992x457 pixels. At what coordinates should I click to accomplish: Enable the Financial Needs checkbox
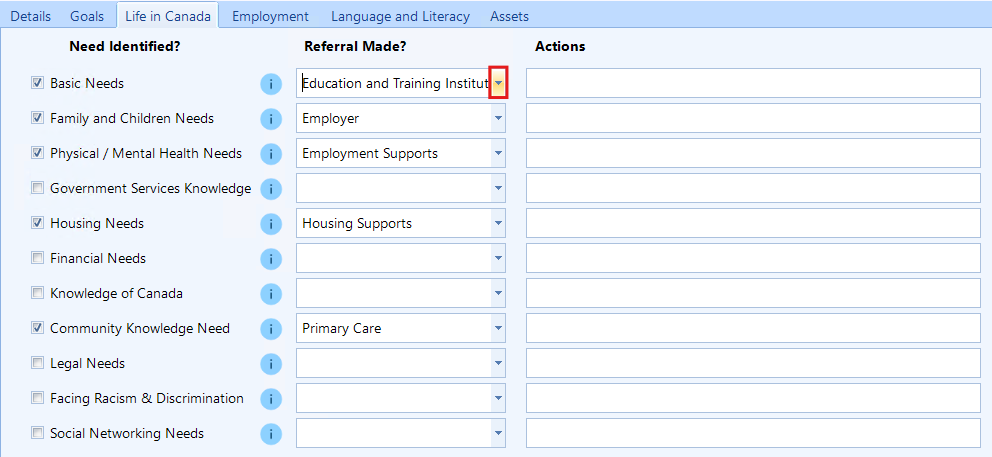(38, 259)
